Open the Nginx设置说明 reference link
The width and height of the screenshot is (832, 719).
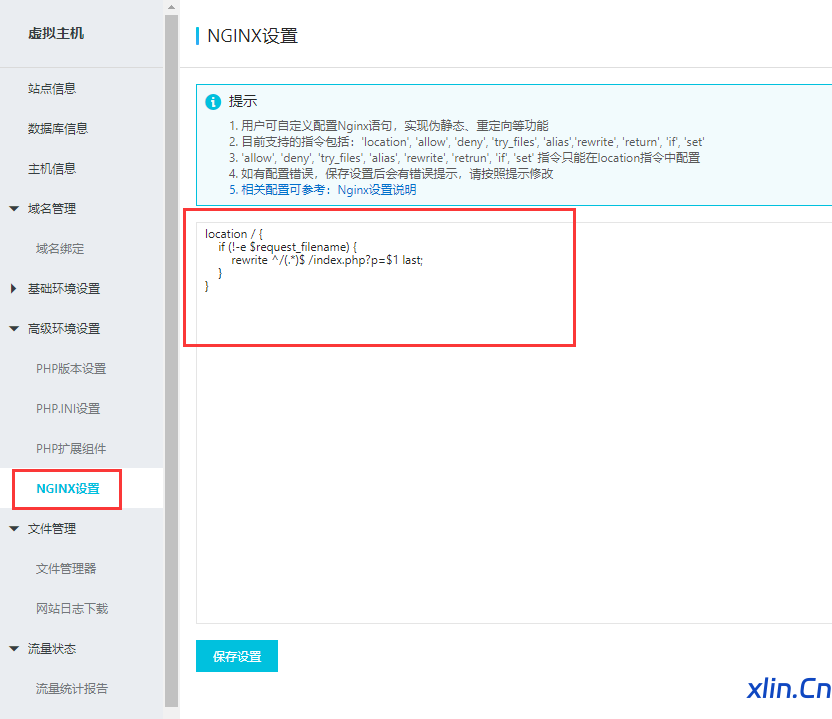click(377, 190)
